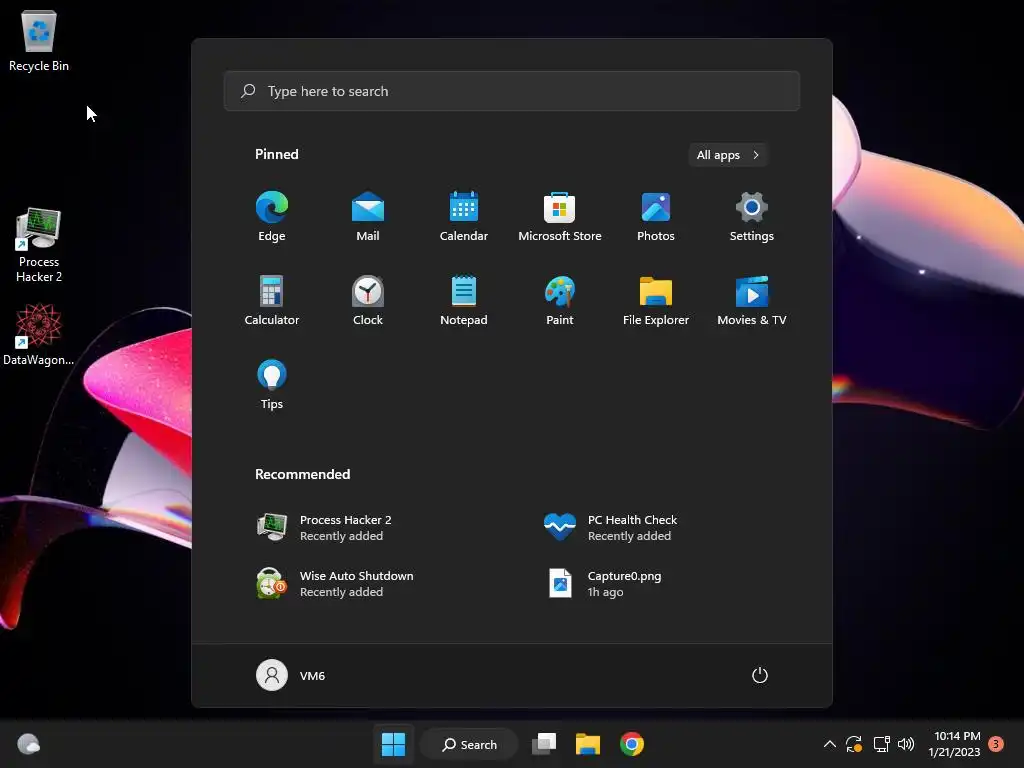This screenshot has width=1024, height=768.
Task: Click the network icon in system tray
Action: pos(882,744)
